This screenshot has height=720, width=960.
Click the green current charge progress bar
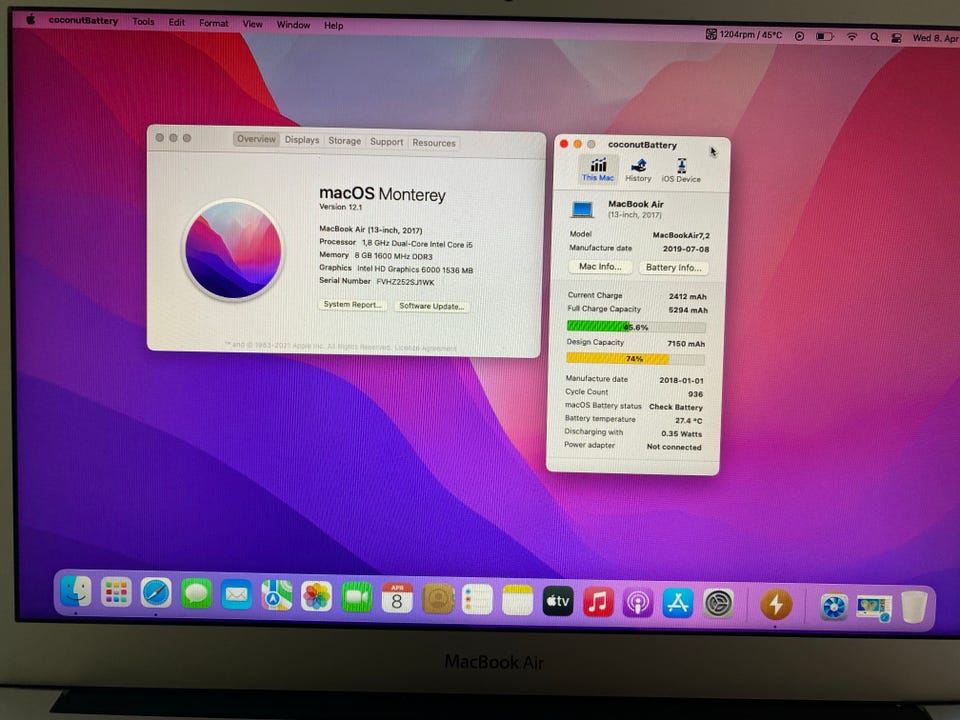(x=636, y=326)
